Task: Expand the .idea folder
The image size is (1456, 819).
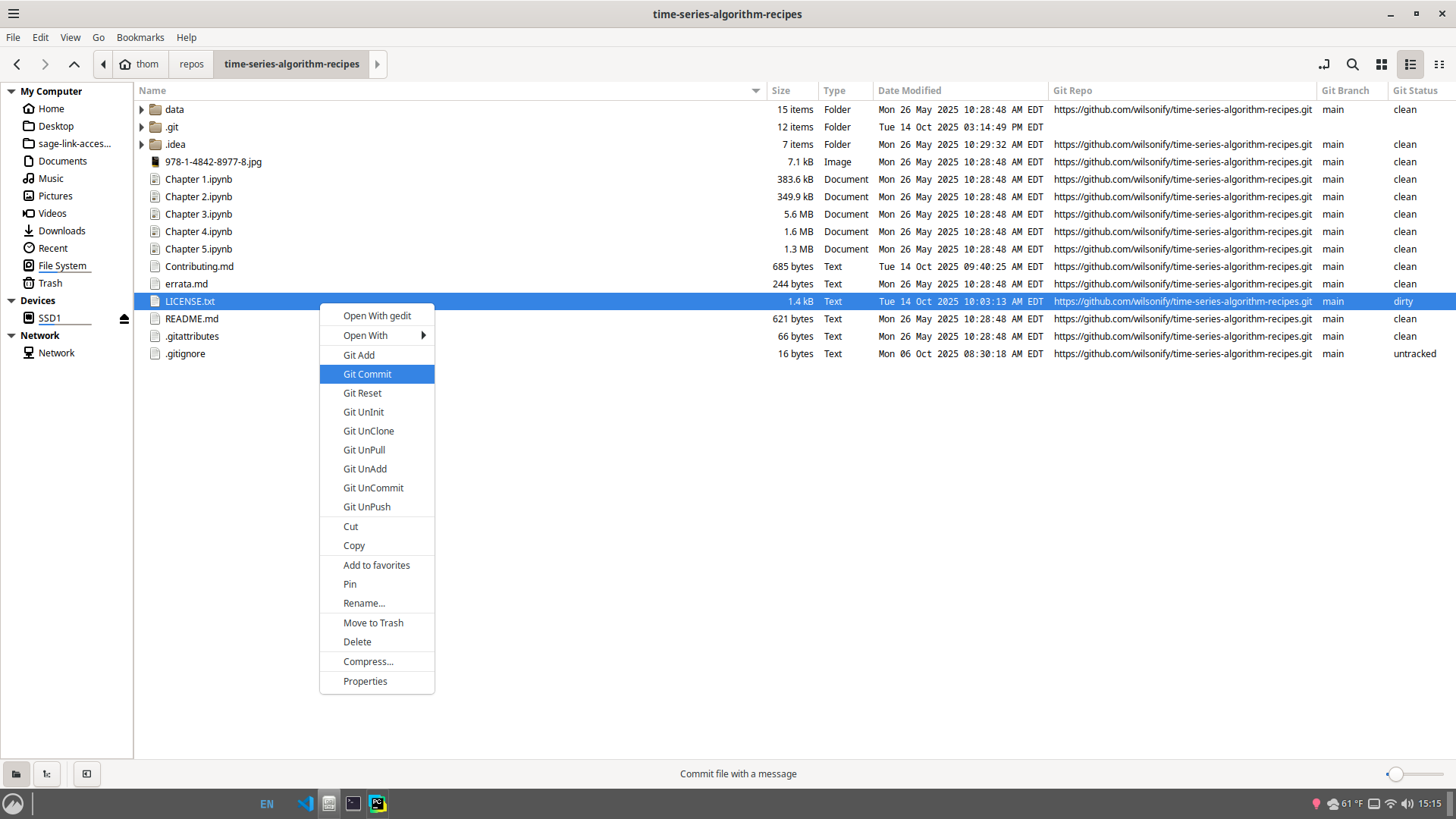Action: [x=142, y=145]
